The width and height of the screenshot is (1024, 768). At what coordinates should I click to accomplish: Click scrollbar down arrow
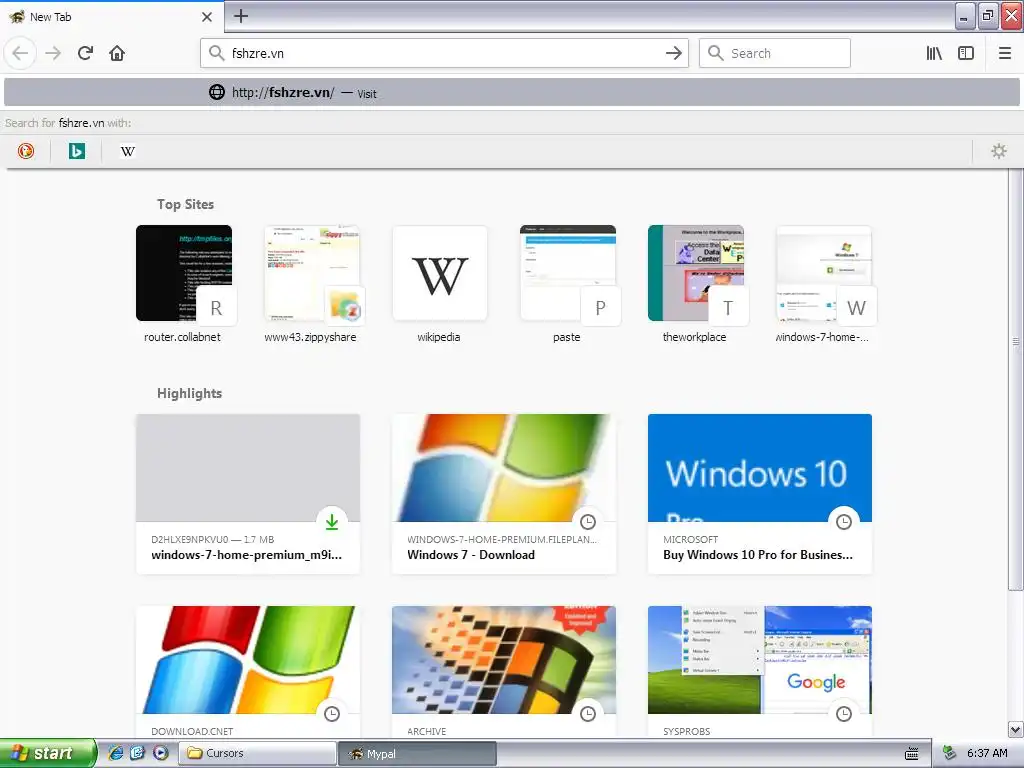1016,729
